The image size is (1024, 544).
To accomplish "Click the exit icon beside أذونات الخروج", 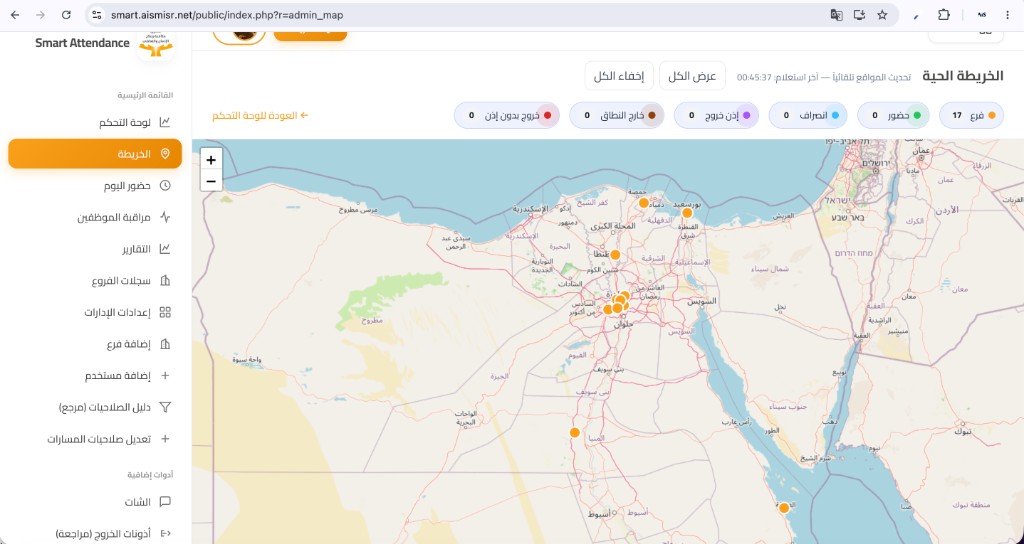I will coord(165,534).
